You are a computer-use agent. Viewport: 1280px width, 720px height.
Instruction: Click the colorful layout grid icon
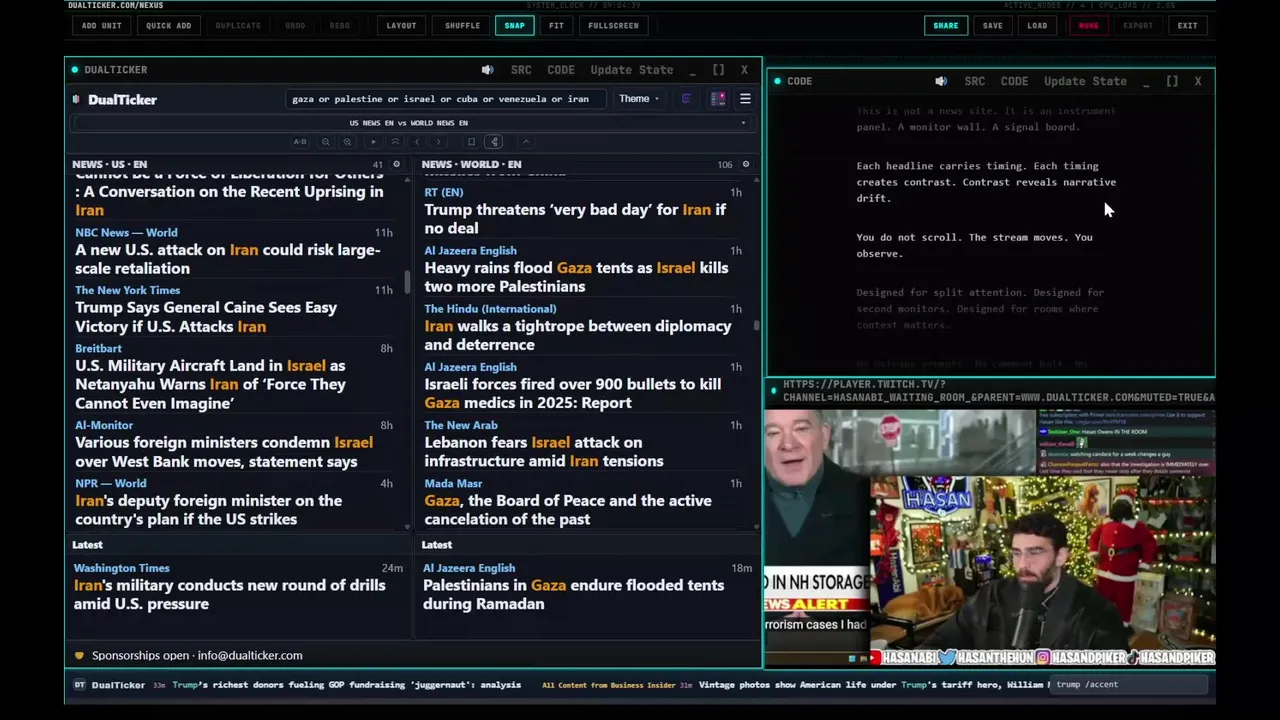[x=718, y=99]
